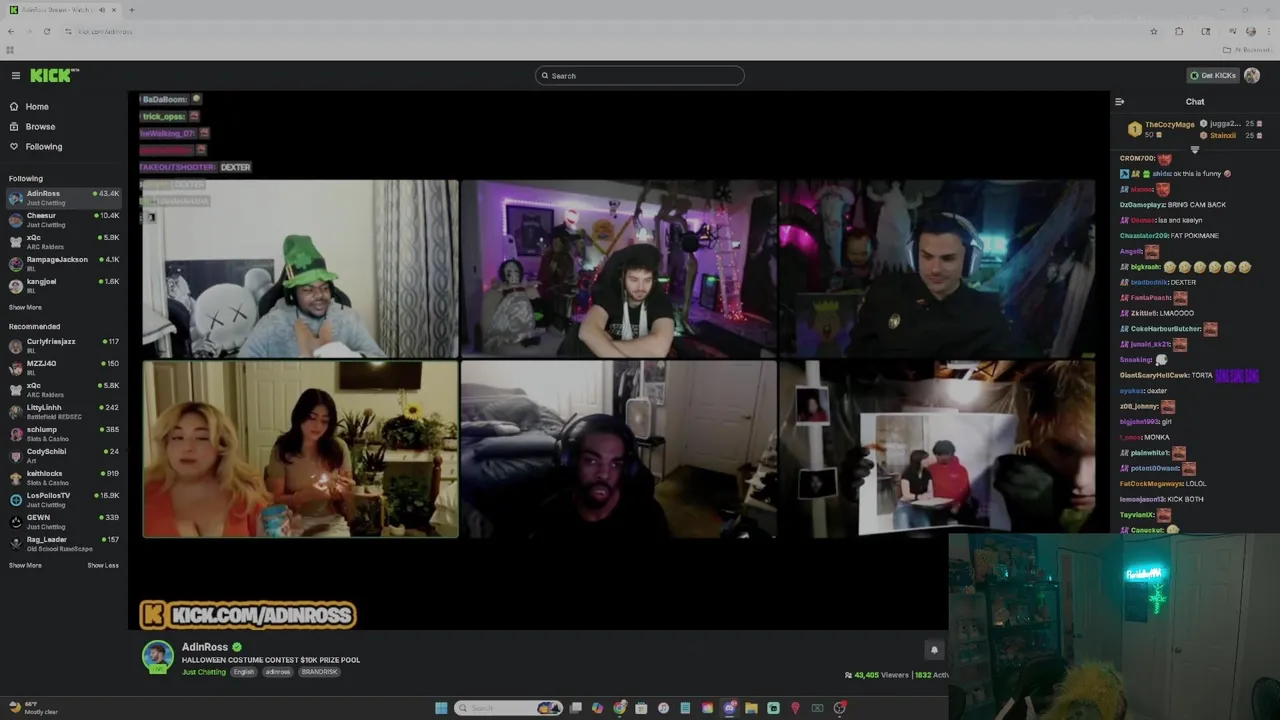1280x720 pixels.
Task: Expand the gift leaderboard chevron in chat
Action: 1194,149
